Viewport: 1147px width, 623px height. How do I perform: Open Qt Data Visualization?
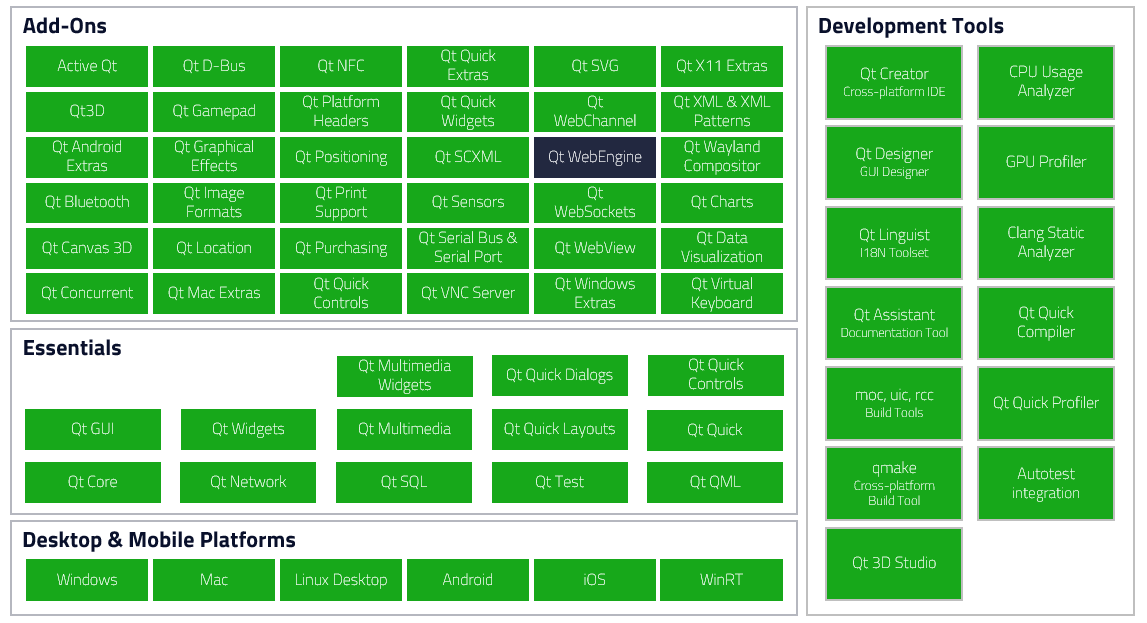(722, 248)
